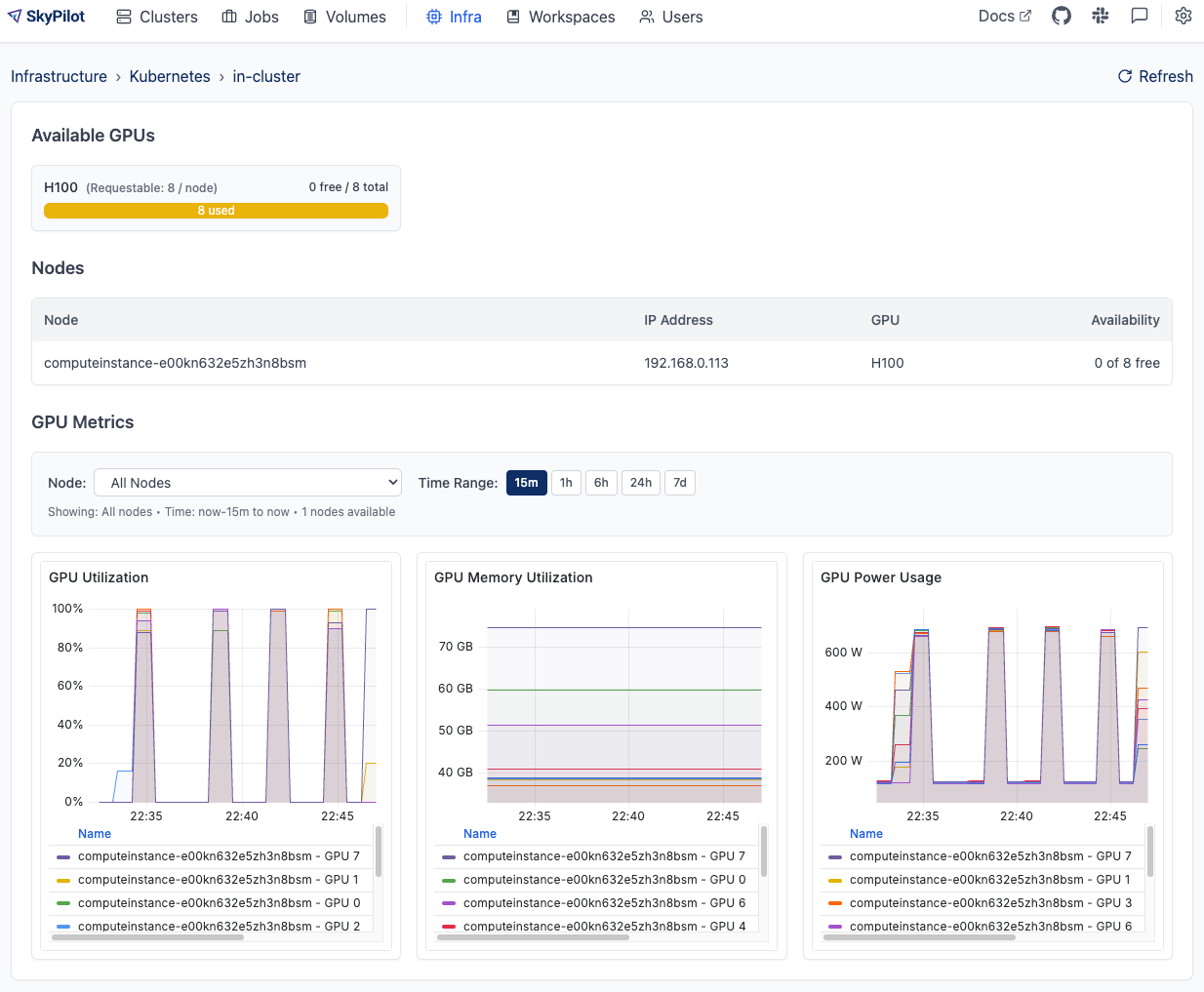Open the settings gear icon
Viewport: 1204px width, 992px height.
(x=1183, y=17)
